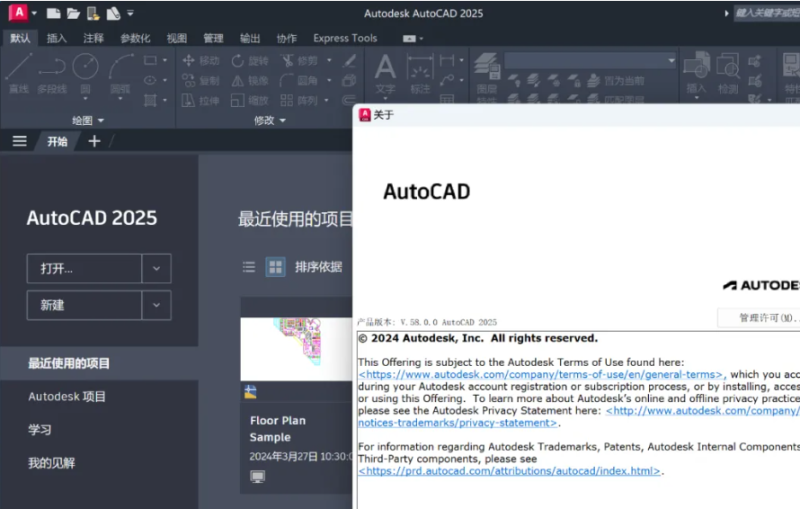
Task: Click the Fillet (圆角) tool
Action: click(x=299, y=81)
